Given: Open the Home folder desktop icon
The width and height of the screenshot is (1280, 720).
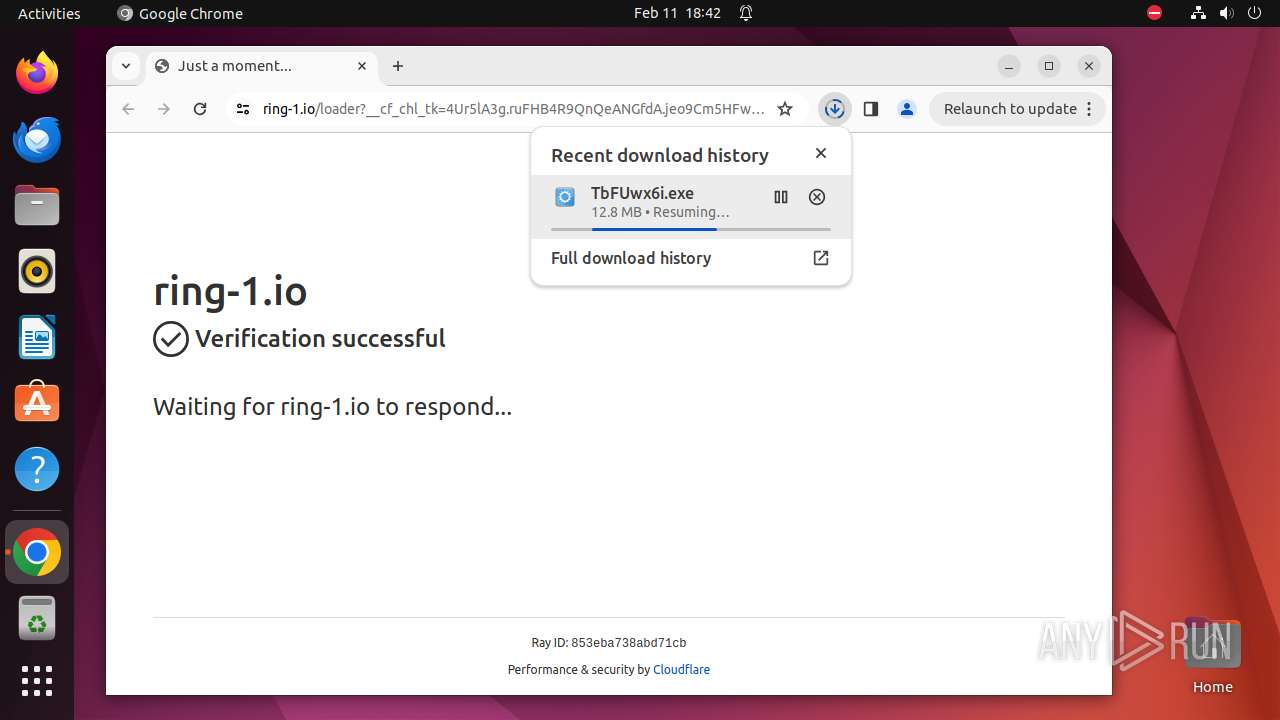Looking at the screenshot, I should point(1212,656).
